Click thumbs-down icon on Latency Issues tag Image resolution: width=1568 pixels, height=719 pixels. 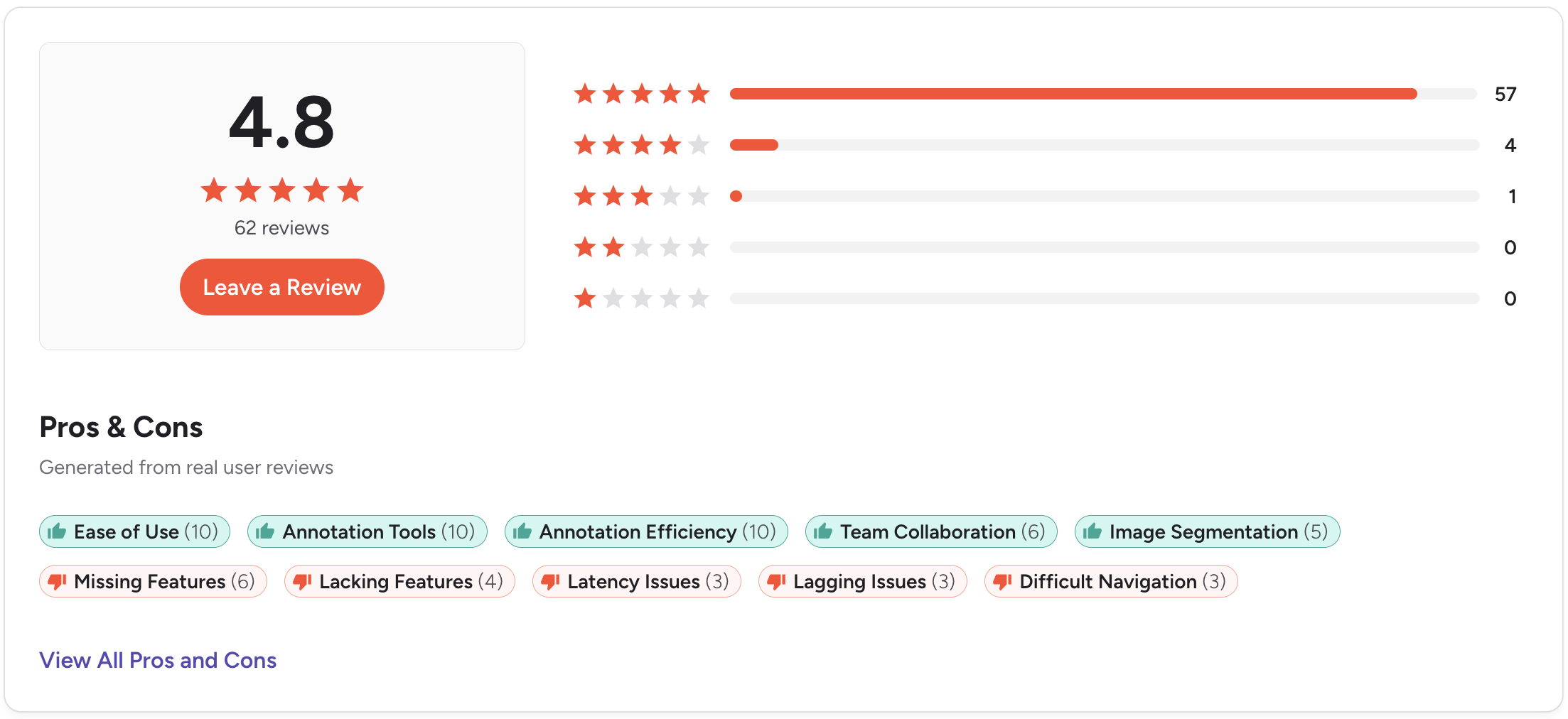(550, 582)
